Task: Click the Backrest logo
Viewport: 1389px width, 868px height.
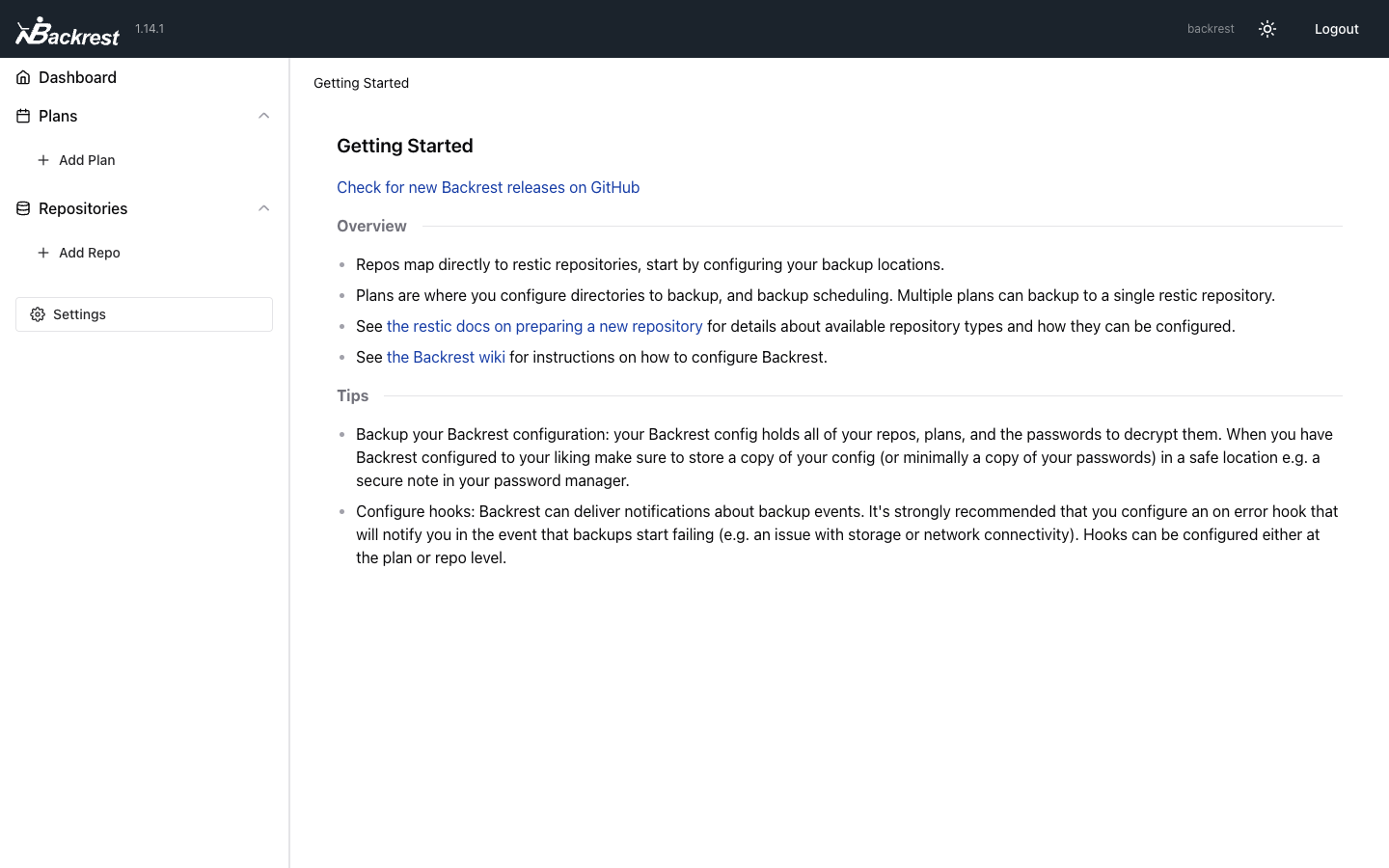Action: [x=68, y=30]
